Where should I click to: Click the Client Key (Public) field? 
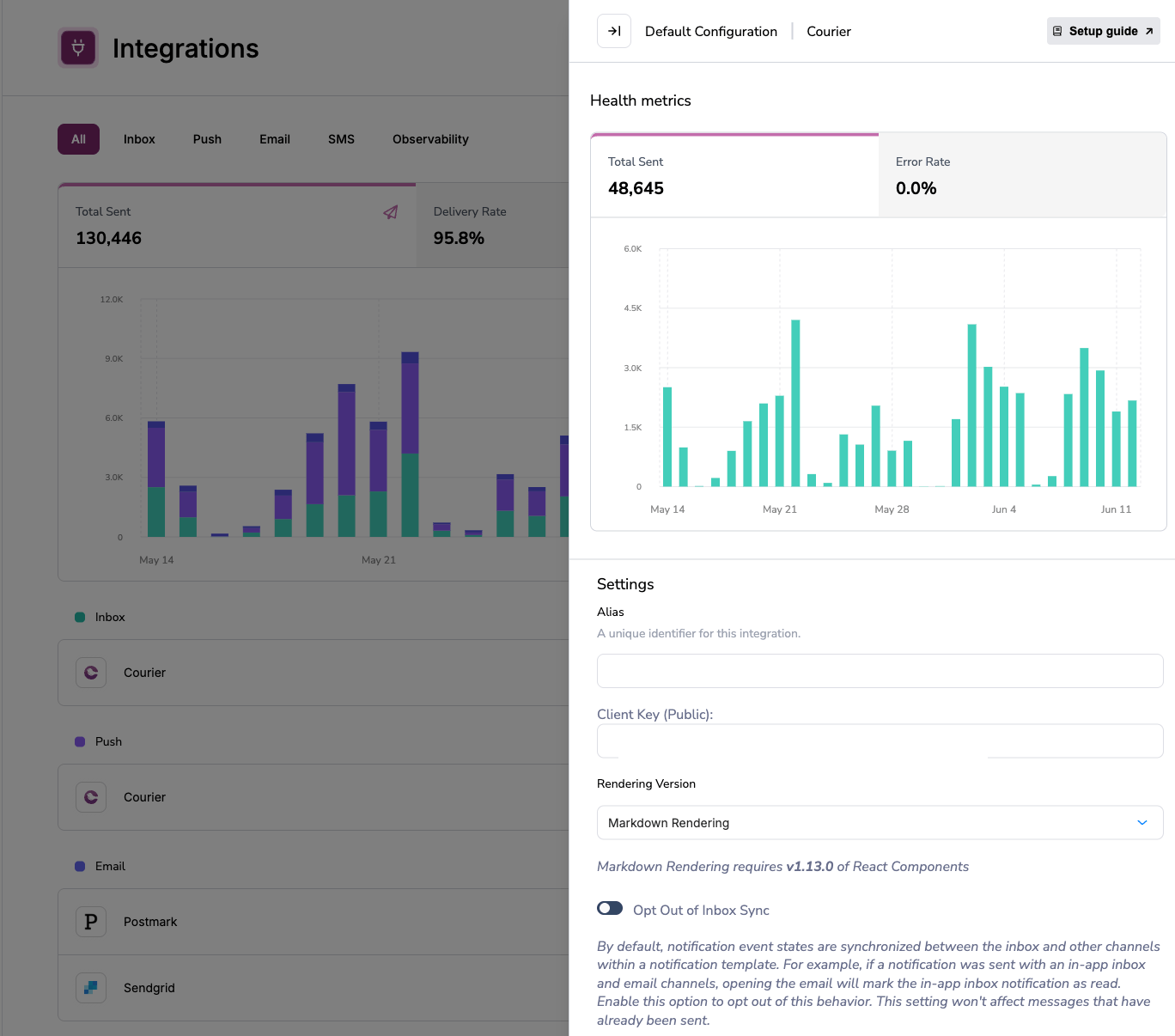coord(880,741)
